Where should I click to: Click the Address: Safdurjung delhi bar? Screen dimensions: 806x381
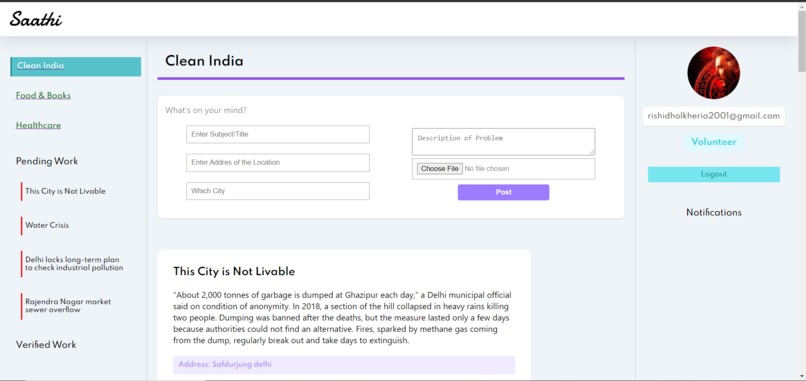coord(344,365)
